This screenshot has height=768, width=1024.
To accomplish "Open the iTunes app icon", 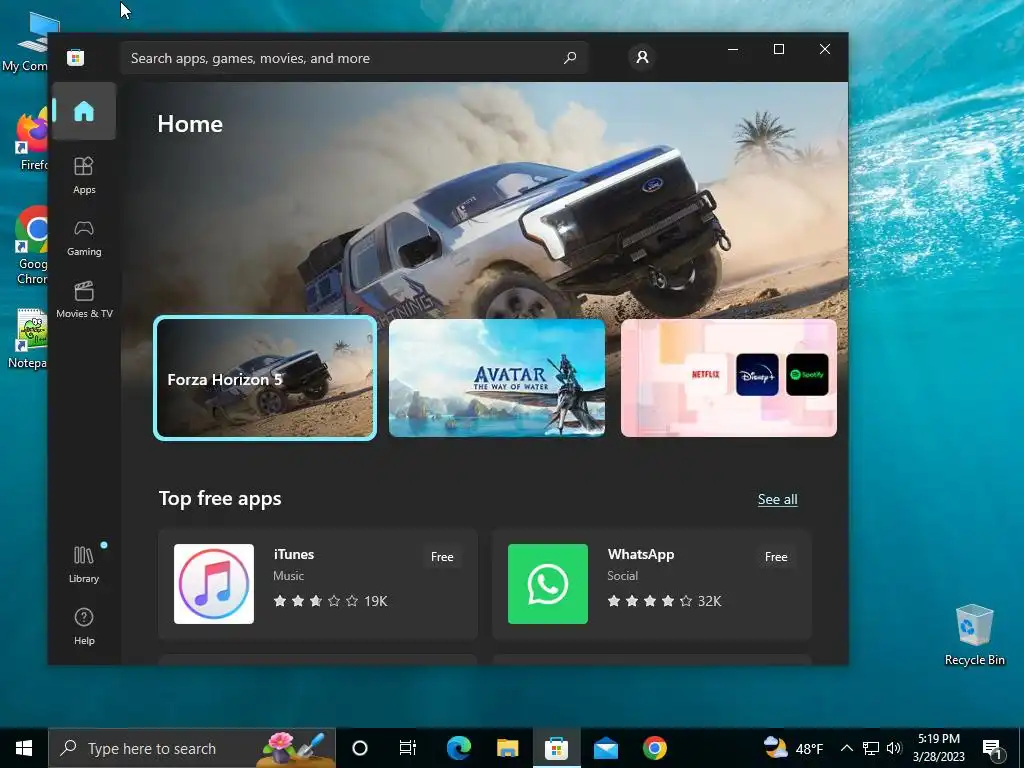I will click(214, 584).
